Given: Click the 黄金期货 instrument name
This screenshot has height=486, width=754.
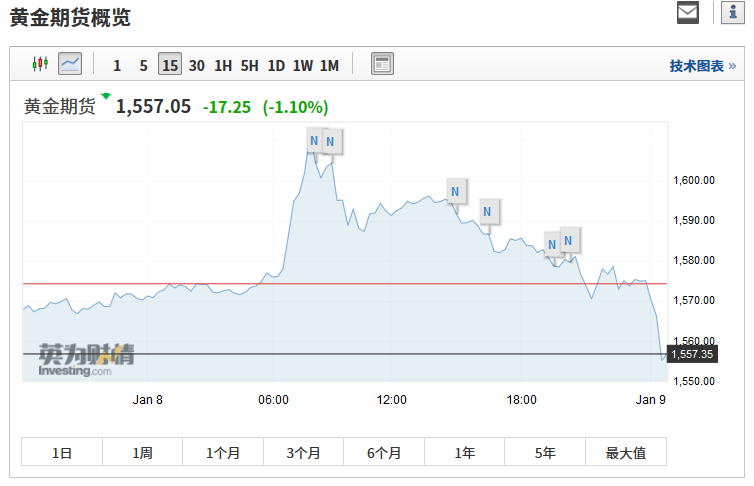Looking at the screenshot, I should [x=60, y=107].
